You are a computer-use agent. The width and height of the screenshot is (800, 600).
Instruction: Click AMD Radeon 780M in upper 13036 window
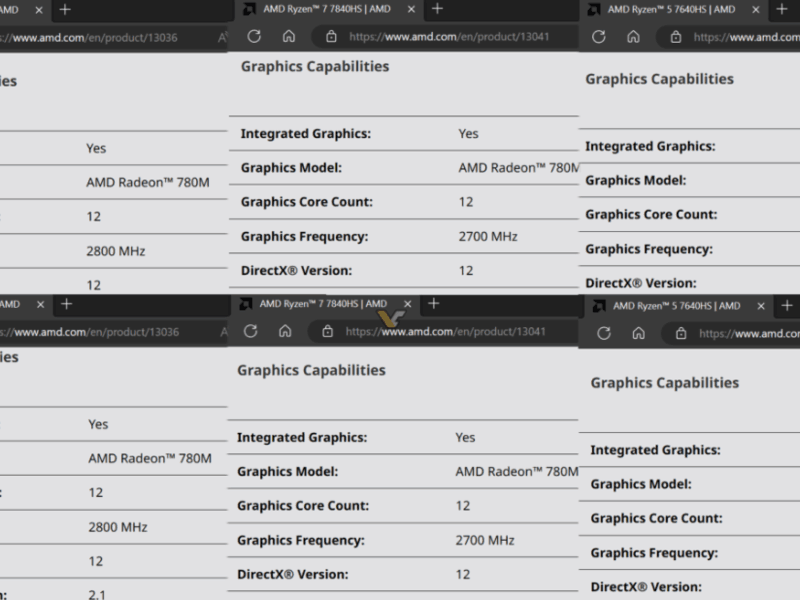pyautogui.click(x=148, y=183)
